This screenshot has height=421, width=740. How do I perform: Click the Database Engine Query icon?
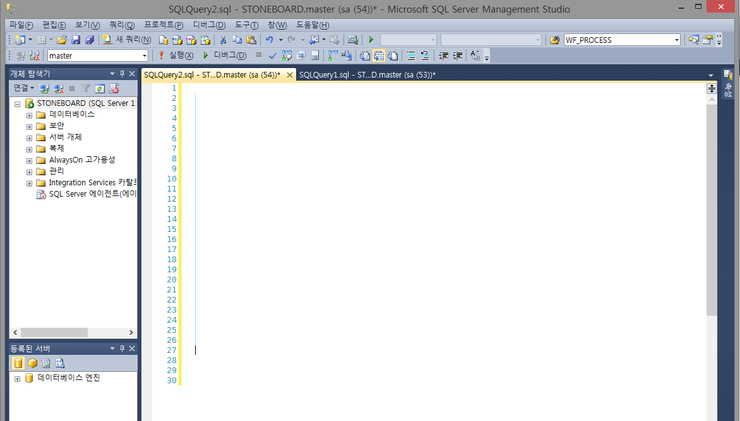tap(163, 40)
